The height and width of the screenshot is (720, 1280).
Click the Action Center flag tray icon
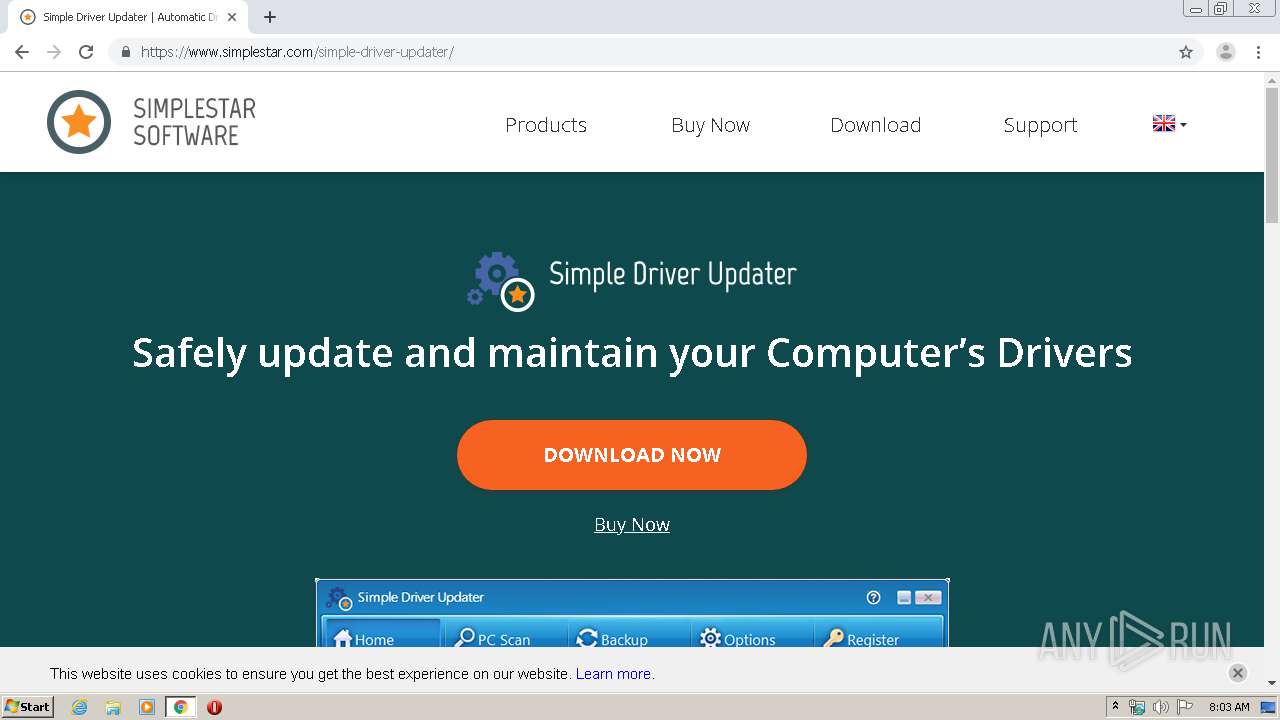[x=1185, y=707]
